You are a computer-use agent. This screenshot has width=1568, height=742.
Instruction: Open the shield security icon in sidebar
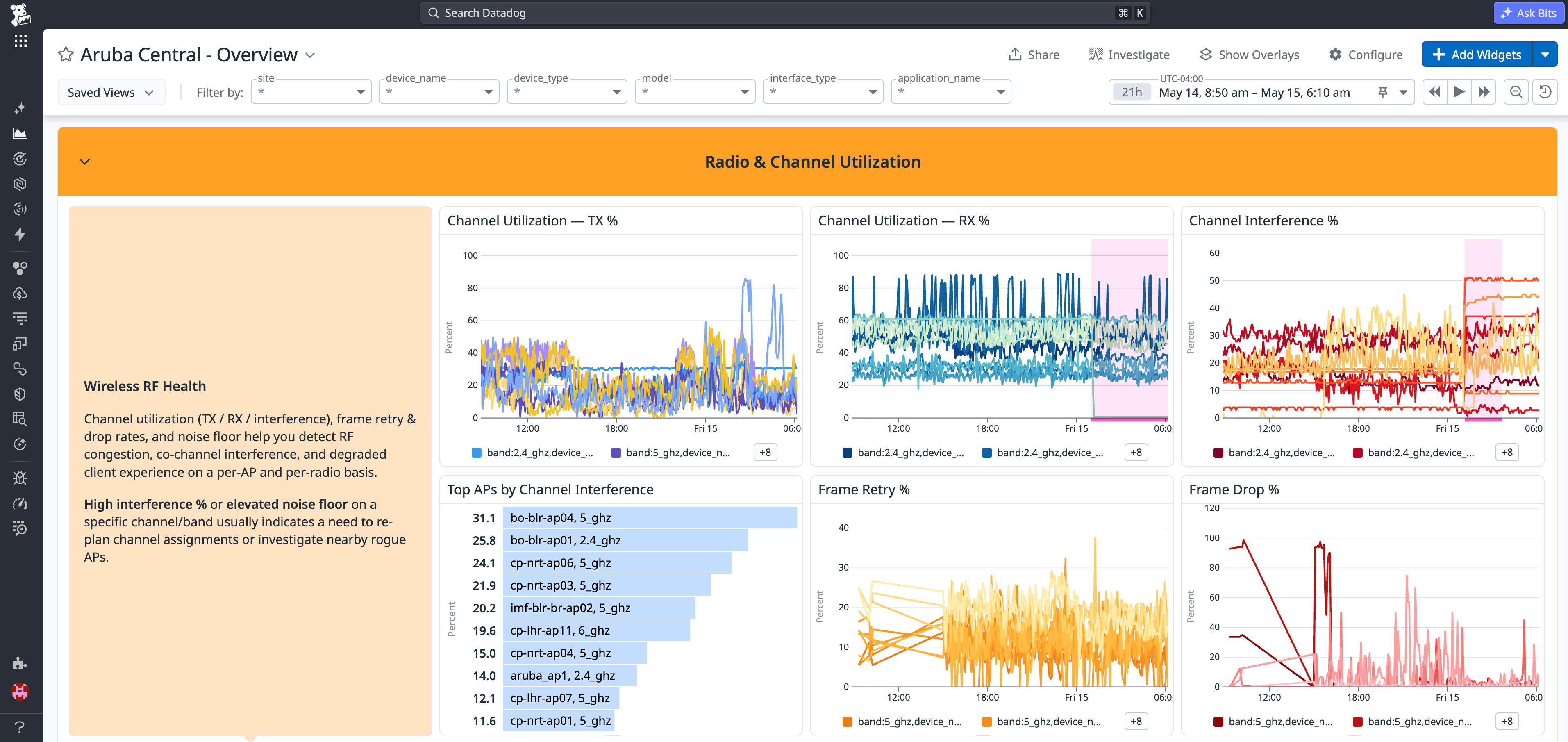coord(20,394)
